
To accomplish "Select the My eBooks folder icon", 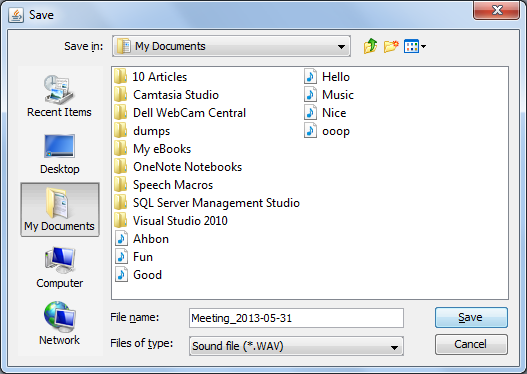I will 120,149.
